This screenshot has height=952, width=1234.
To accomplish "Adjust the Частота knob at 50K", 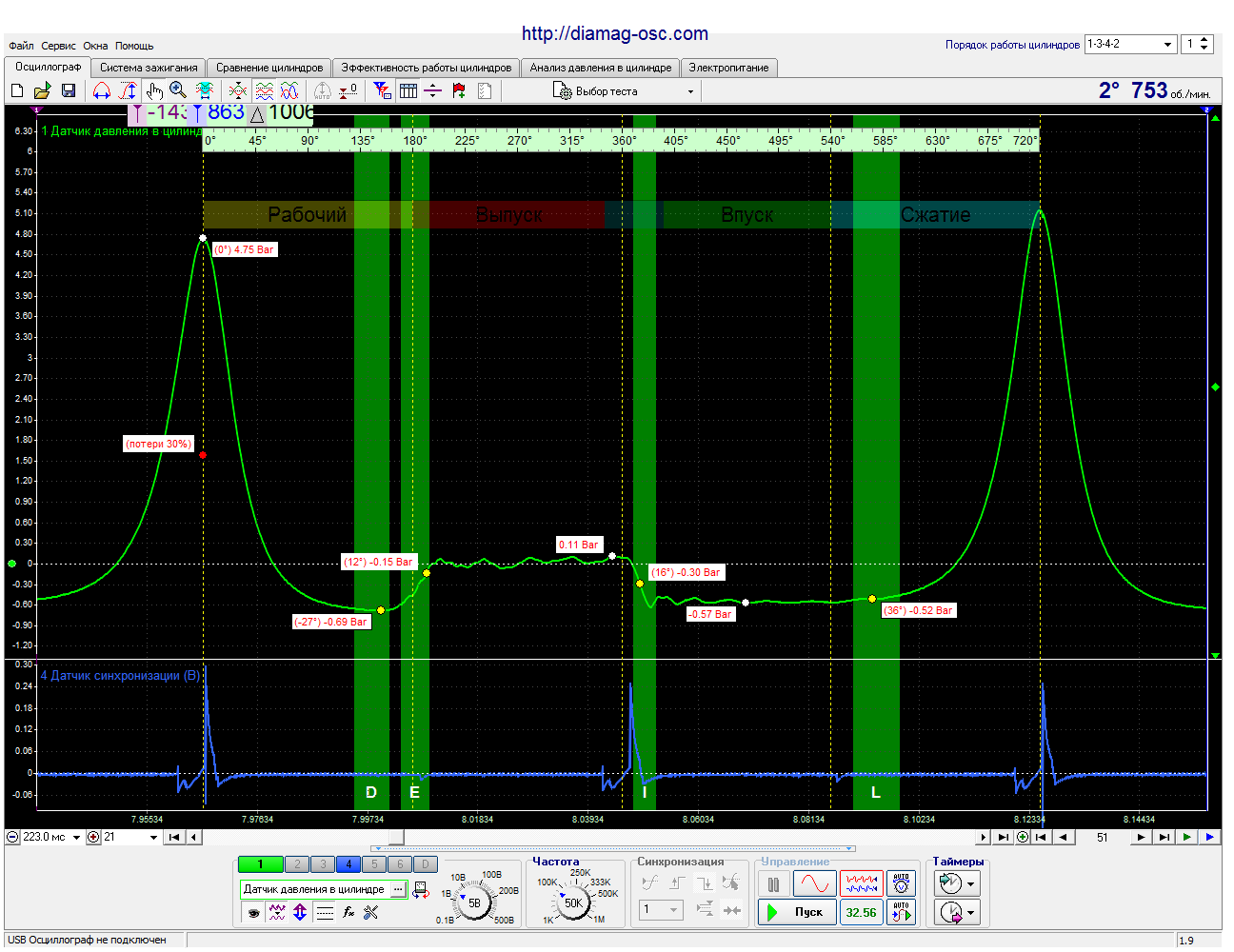I will coord(573,902).
